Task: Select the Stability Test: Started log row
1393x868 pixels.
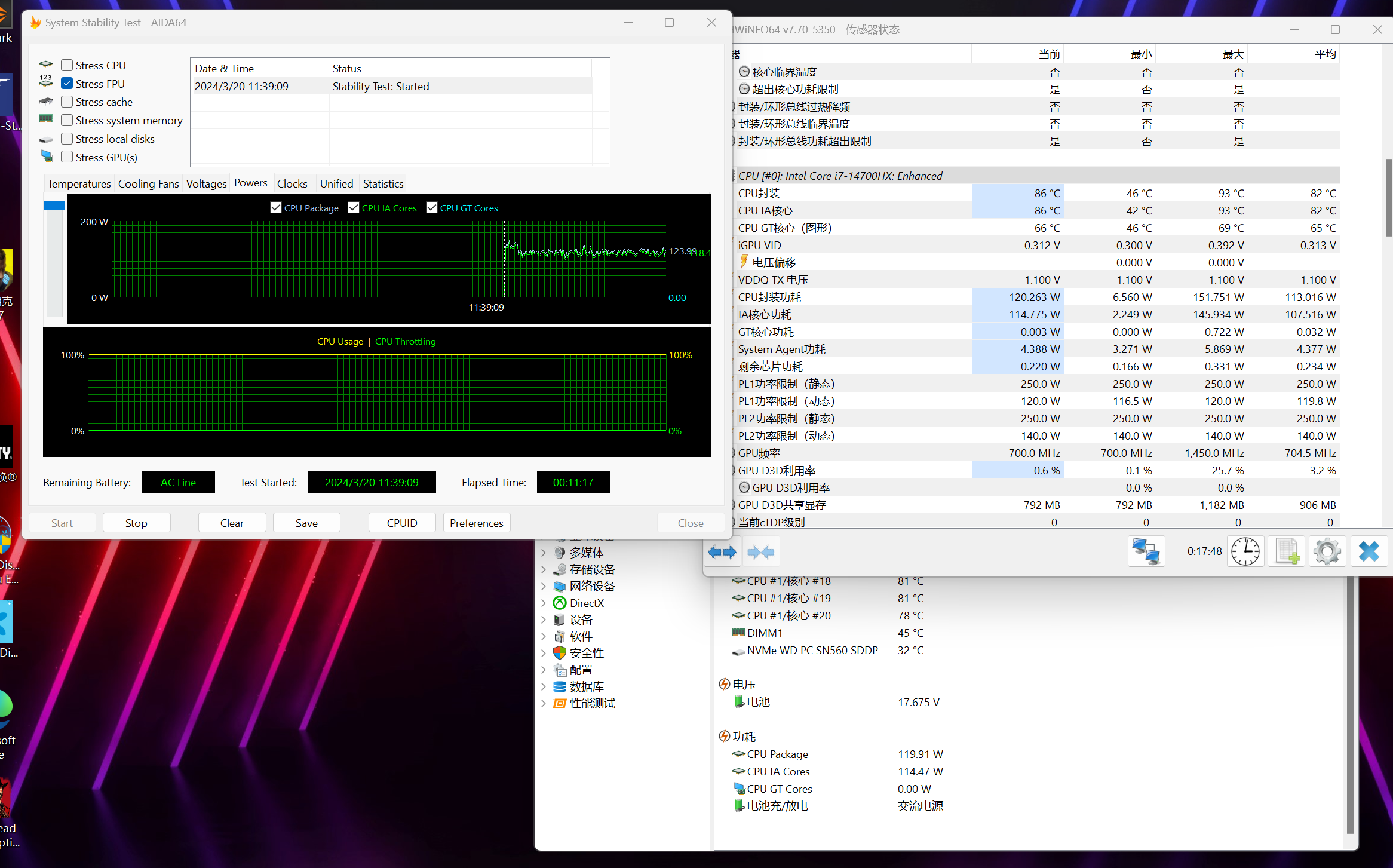Action: pyautogui.click(x=393, y=86)
